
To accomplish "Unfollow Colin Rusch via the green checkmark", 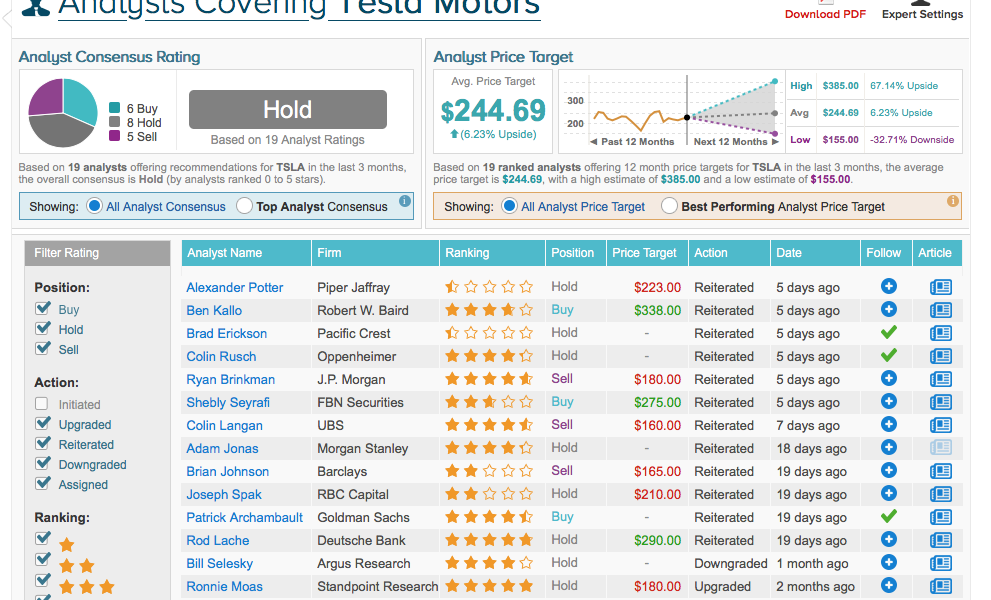I will pyautogui.click(x=889, y=355).
